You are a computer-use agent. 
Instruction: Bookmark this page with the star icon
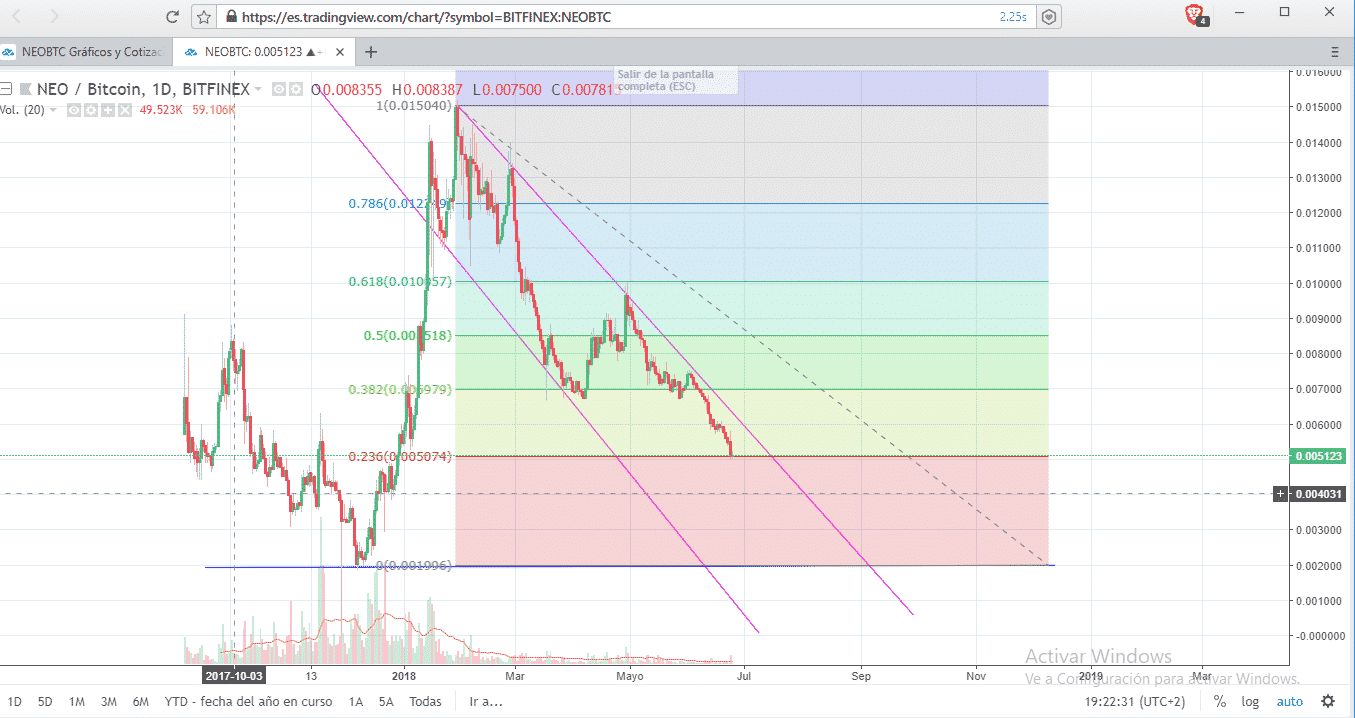click(204, 17)
